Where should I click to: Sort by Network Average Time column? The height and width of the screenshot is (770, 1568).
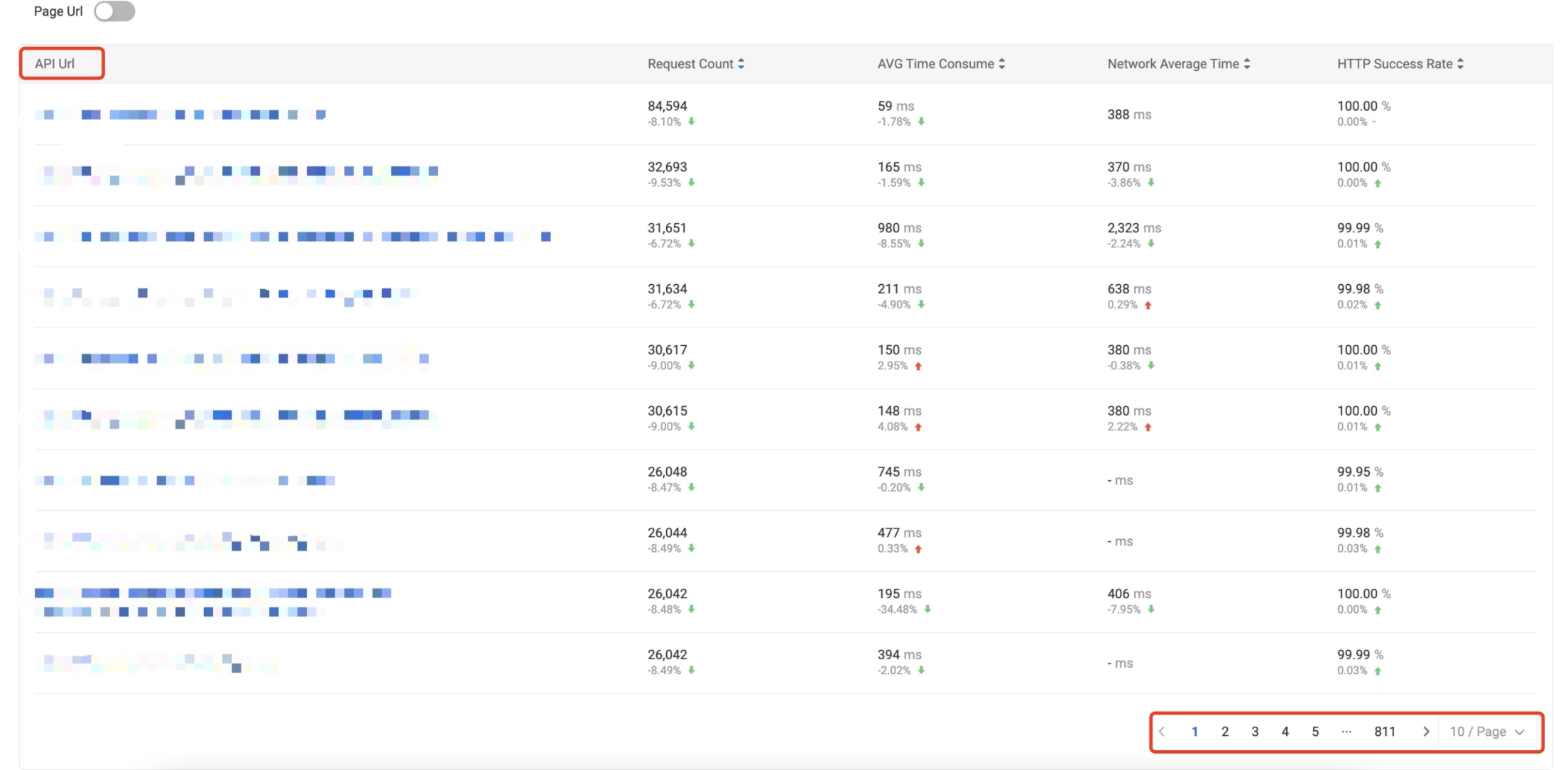pyautogui.click(x=1246, y=64)
